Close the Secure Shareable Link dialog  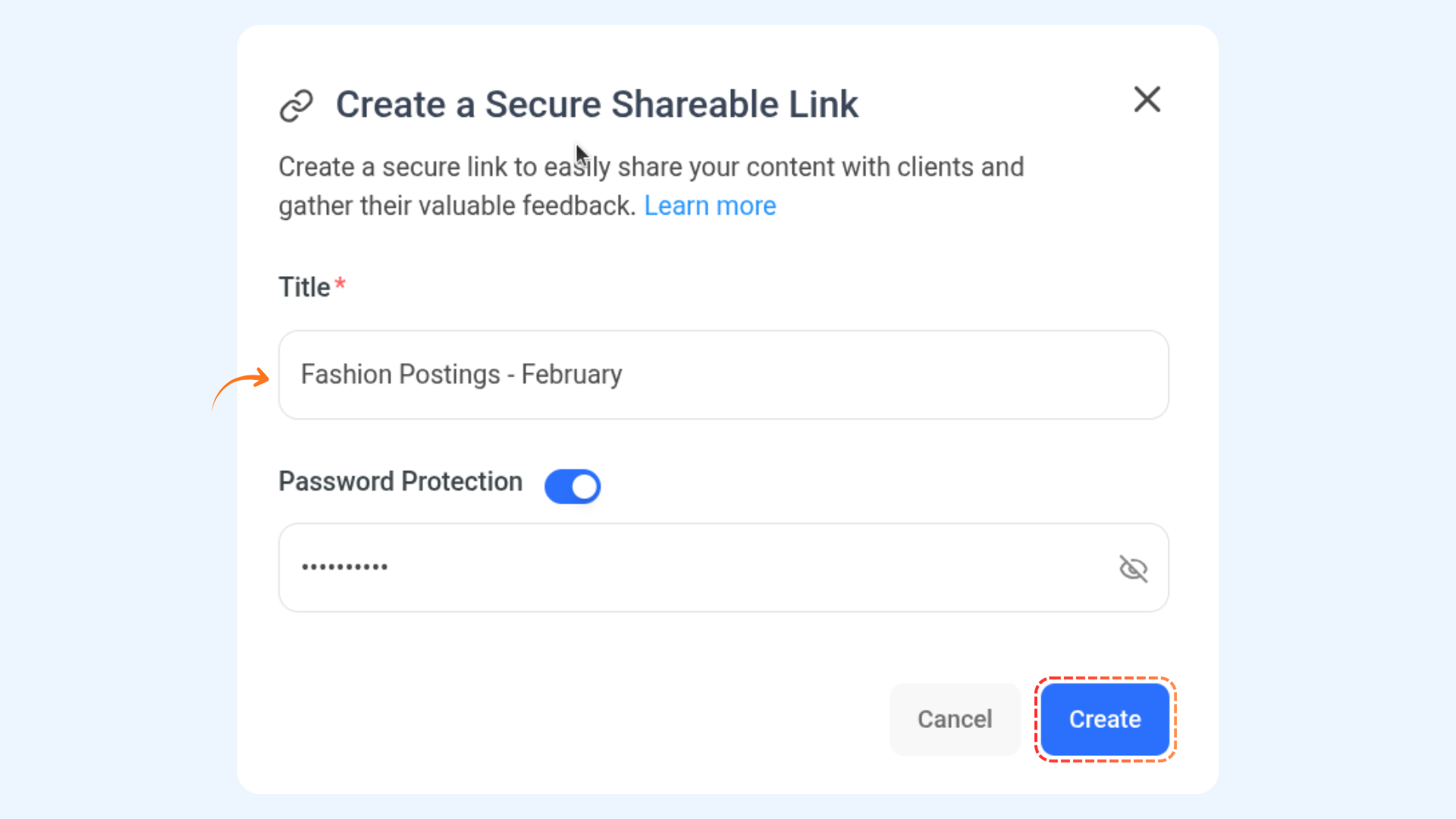click(x=1147, y=99)
